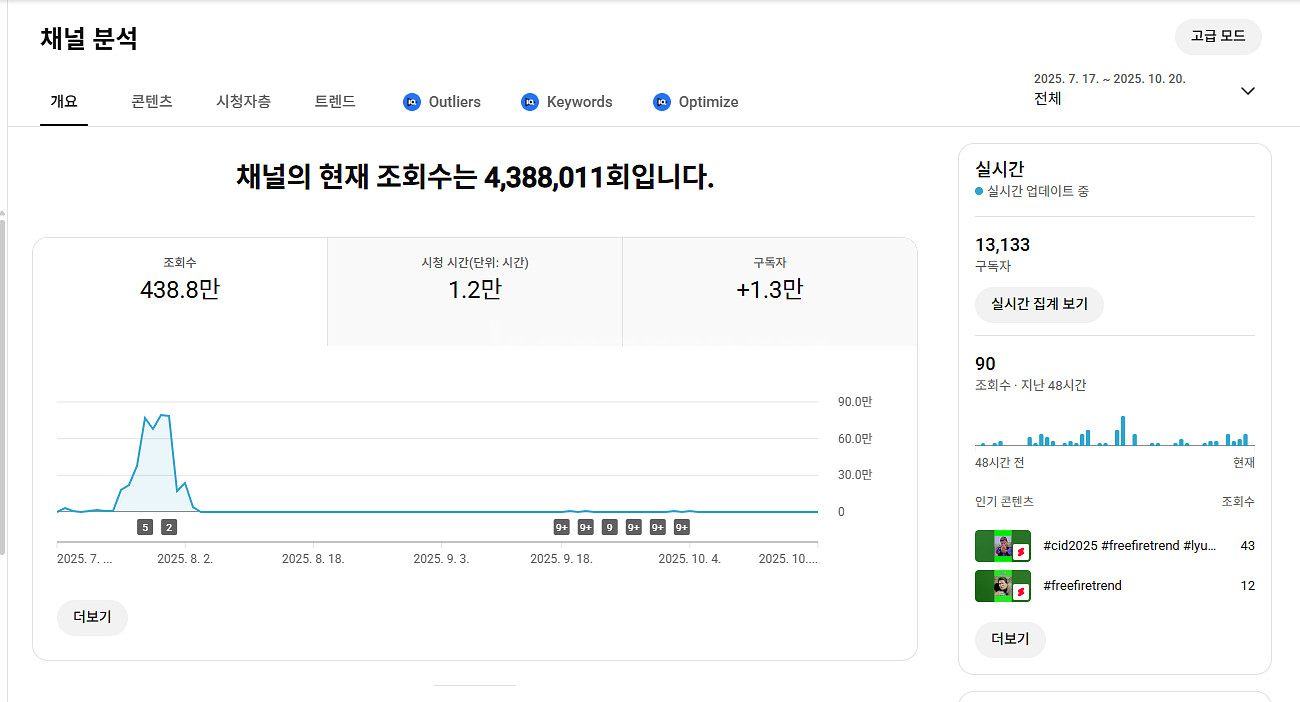Expand the date range dropdown arrow
The height and width of the screenshot is (702, 1300).
click(1247, 91)
